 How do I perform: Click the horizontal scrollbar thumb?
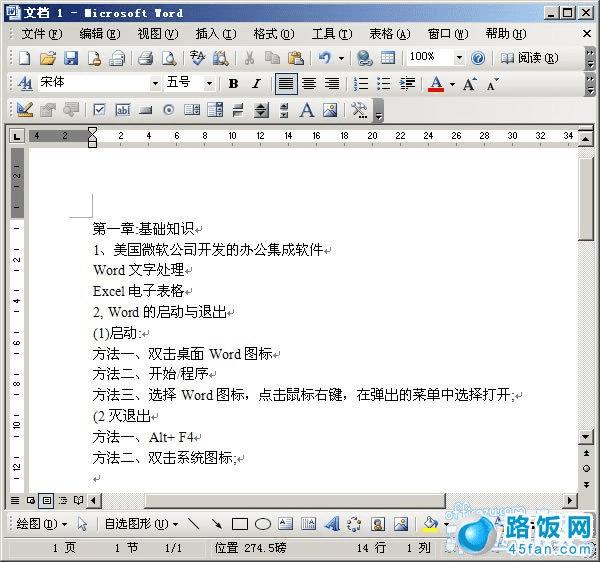pyautogui.click(x=295, y=500)
